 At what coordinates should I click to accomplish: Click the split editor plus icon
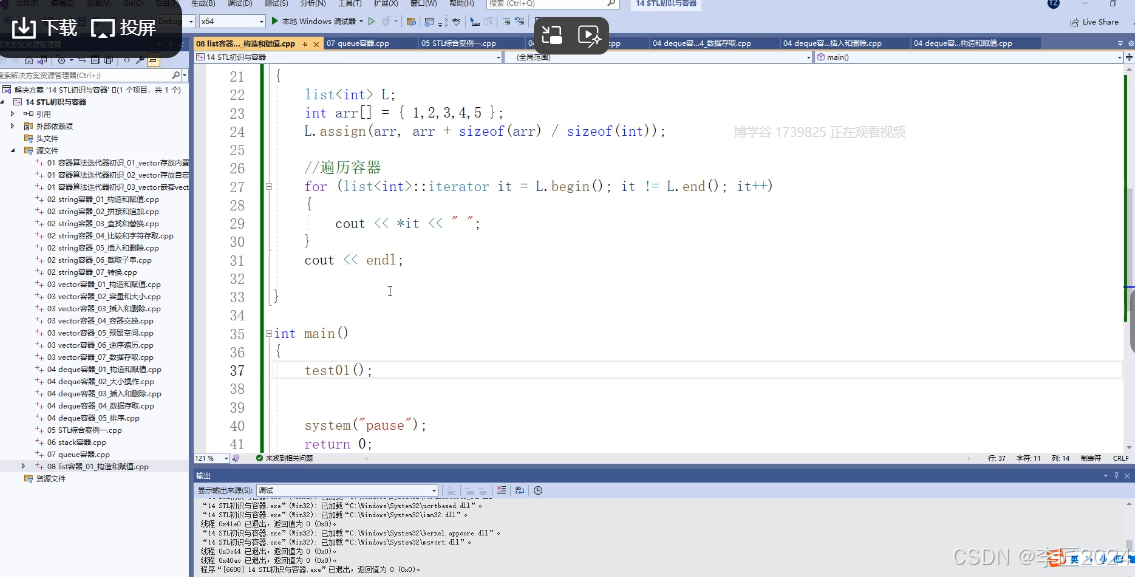(1129, 56)
